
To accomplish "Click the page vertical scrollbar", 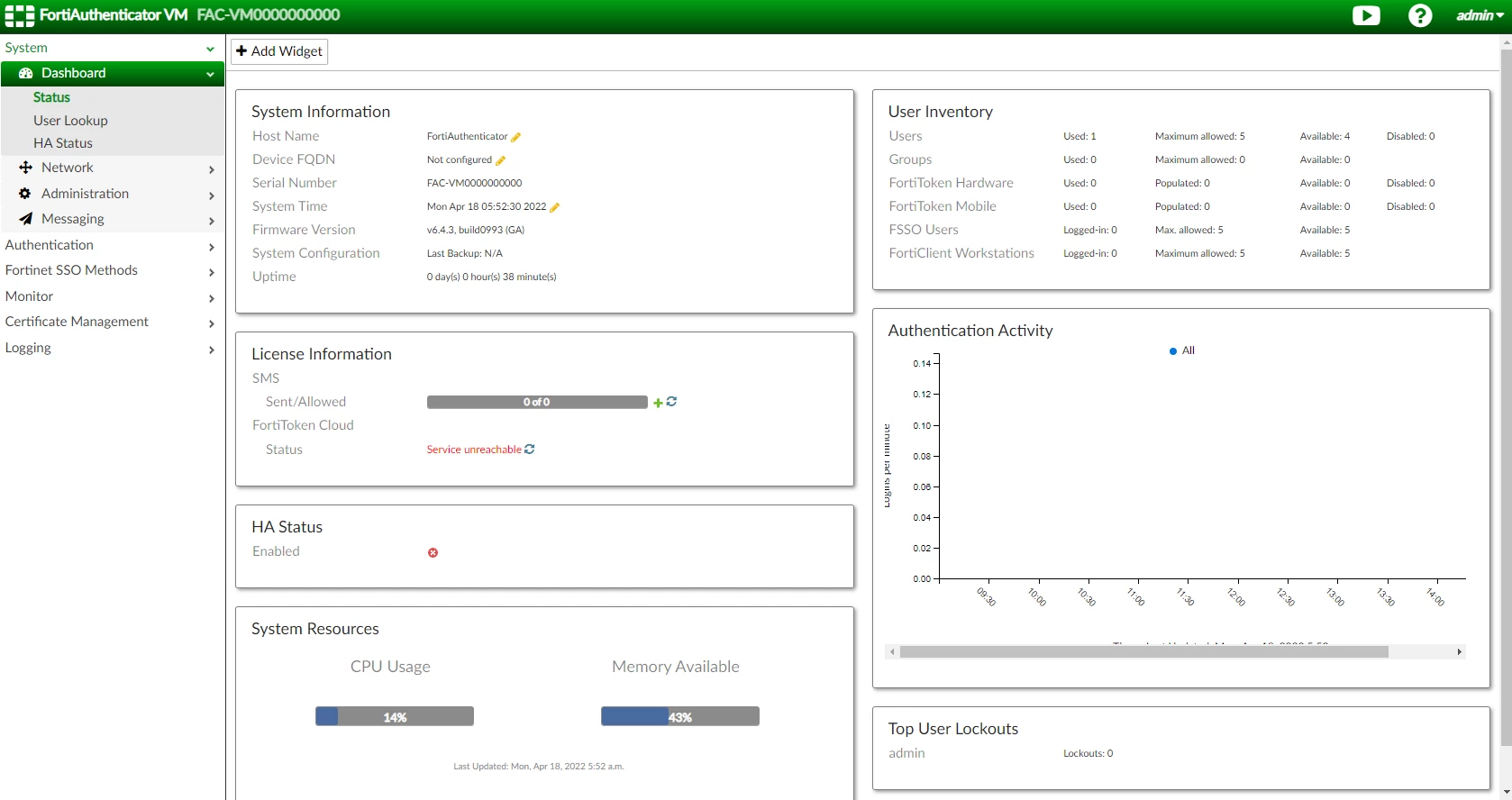I will pos(1506,396).
